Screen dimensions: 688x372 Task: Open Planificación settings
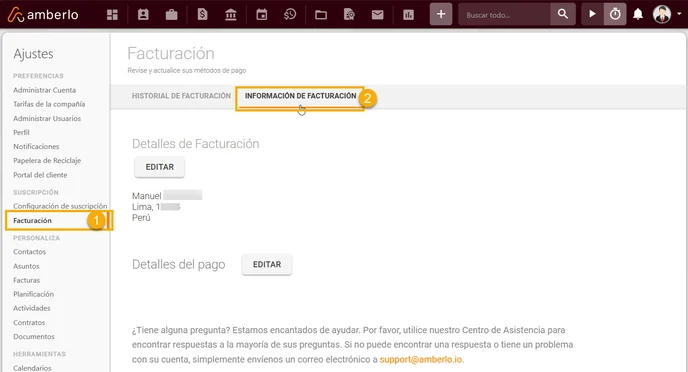point(33,294)
